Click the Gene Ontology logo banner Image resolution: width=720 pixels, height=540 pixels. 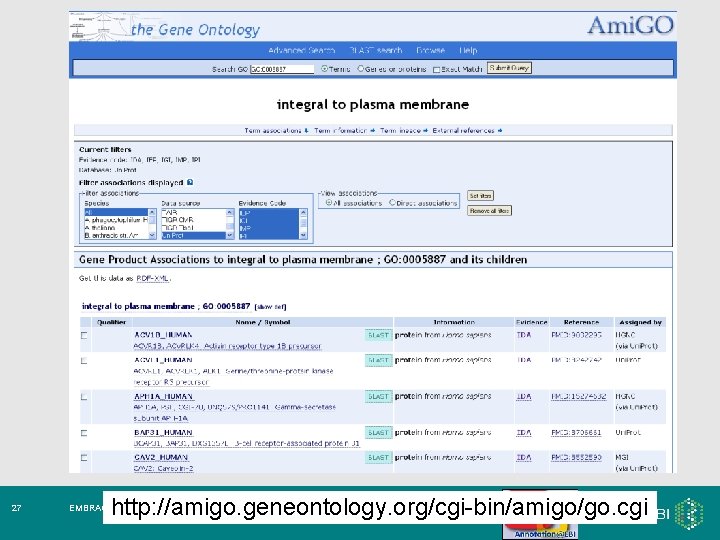point(165,27)
